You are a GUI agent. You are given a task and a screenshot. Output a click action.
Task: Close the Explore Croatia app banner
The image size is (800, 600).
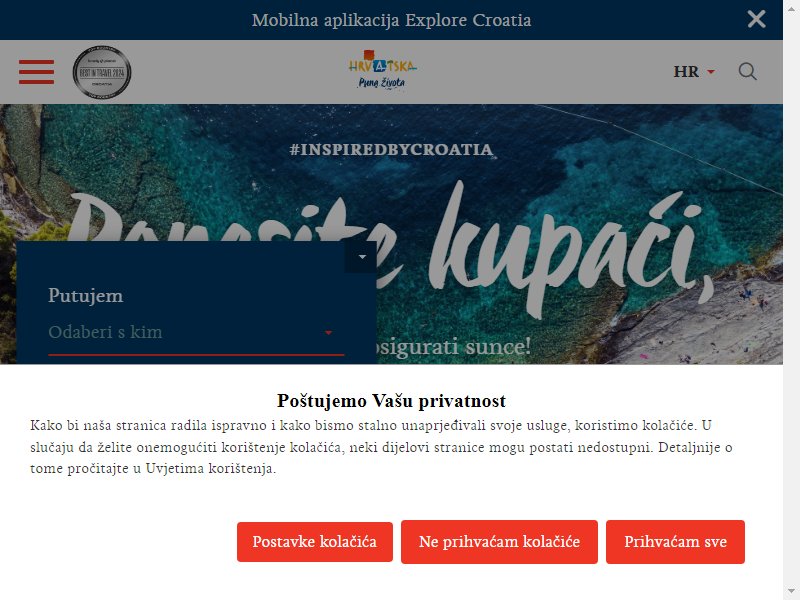[756, 19]
